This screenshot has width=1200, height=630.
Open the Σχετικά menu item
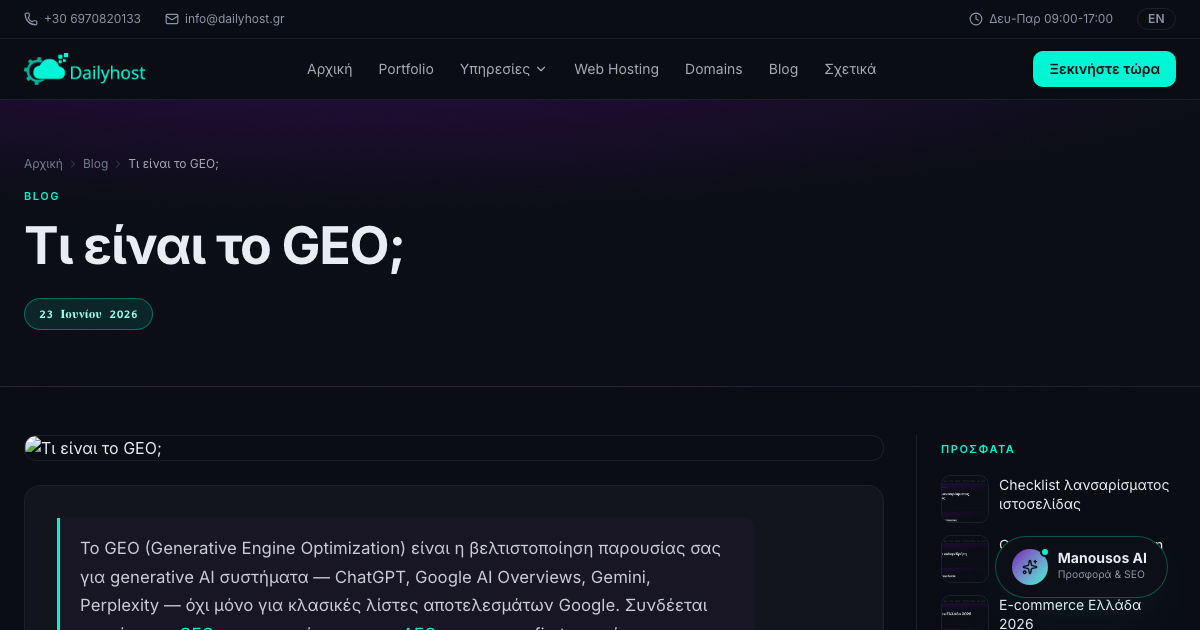[x=850, y=69]
